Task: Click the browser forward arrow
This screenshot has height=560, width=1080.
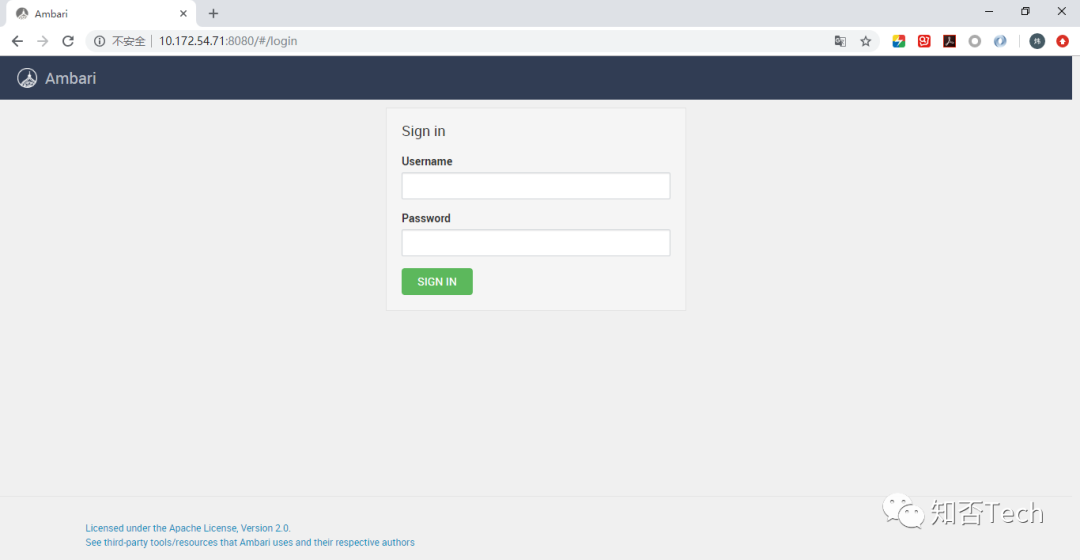Action: (43, 41)
